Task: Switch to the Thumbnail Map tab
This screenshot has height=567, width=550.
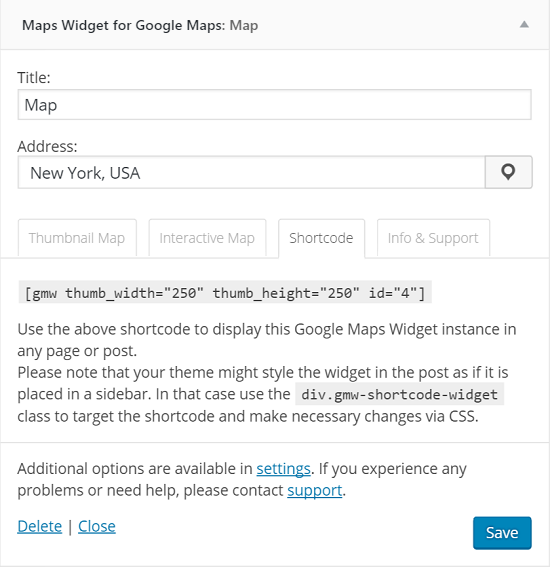Action: [x=77, y=238]
